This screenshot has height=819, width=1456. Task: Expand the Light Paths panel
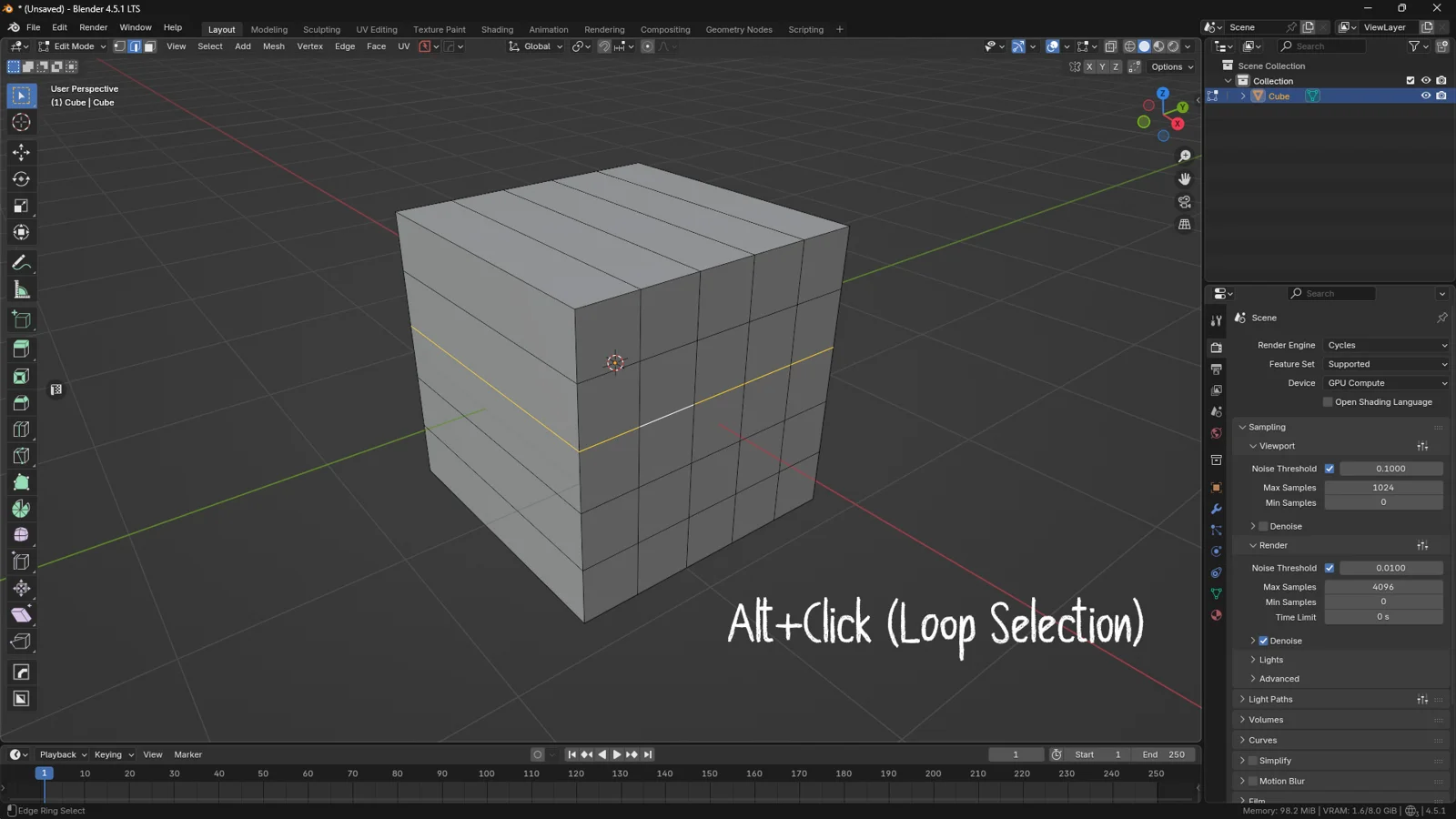tap(1269, 700)
